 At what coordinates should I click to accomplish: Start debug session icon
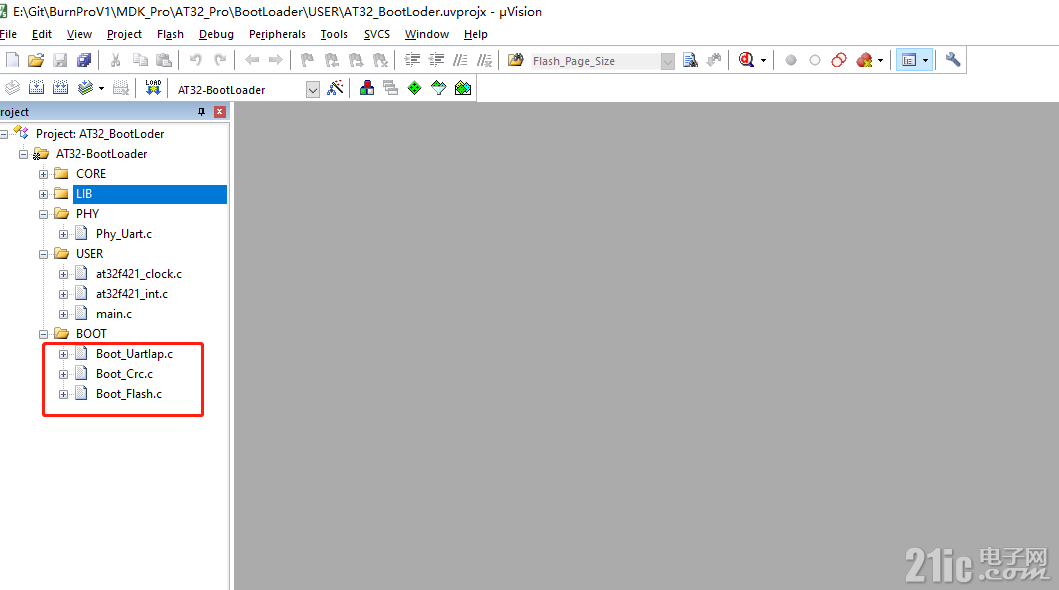click(746, 61)
